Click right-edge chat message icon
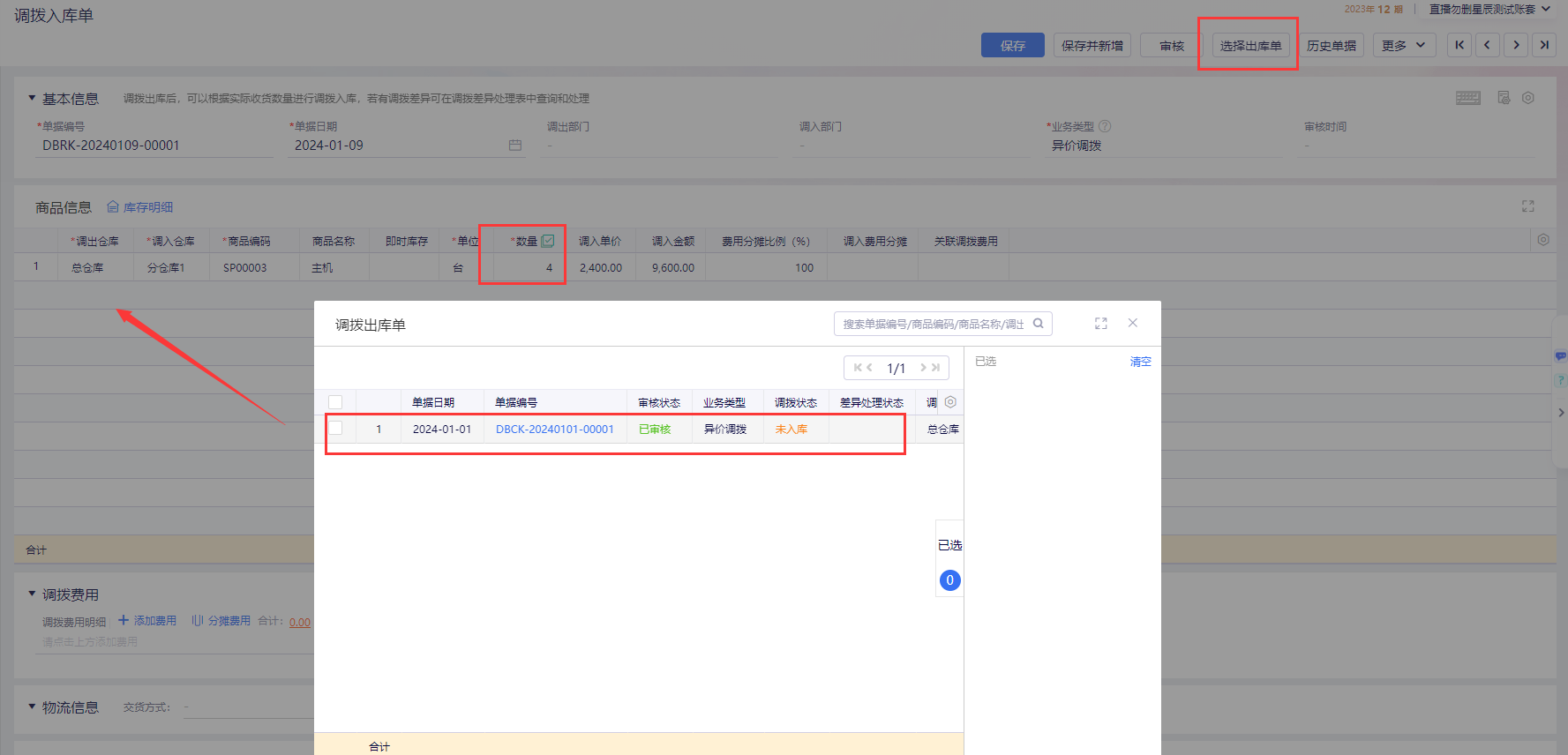 (1560, 356)
